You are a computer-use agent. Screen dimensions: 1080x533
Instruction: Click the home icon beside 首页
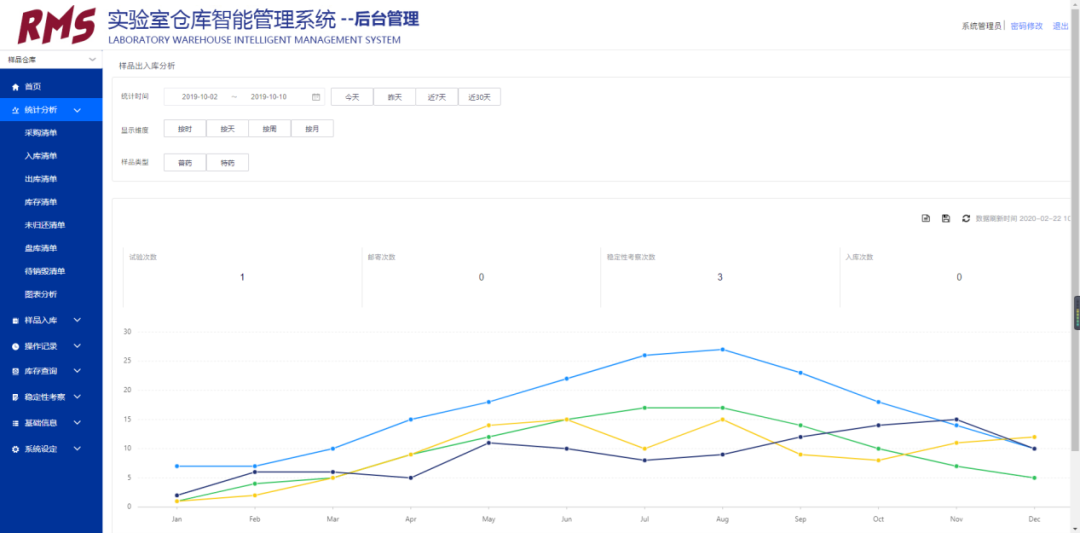point(15,87)
